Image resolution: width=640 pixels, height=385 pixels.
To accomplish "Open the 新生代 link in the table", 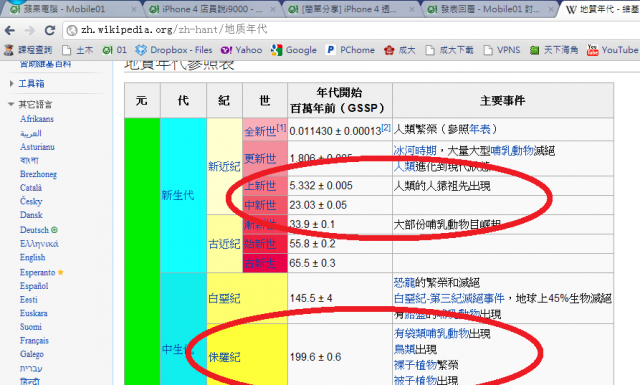I will [x=178, y=195].
